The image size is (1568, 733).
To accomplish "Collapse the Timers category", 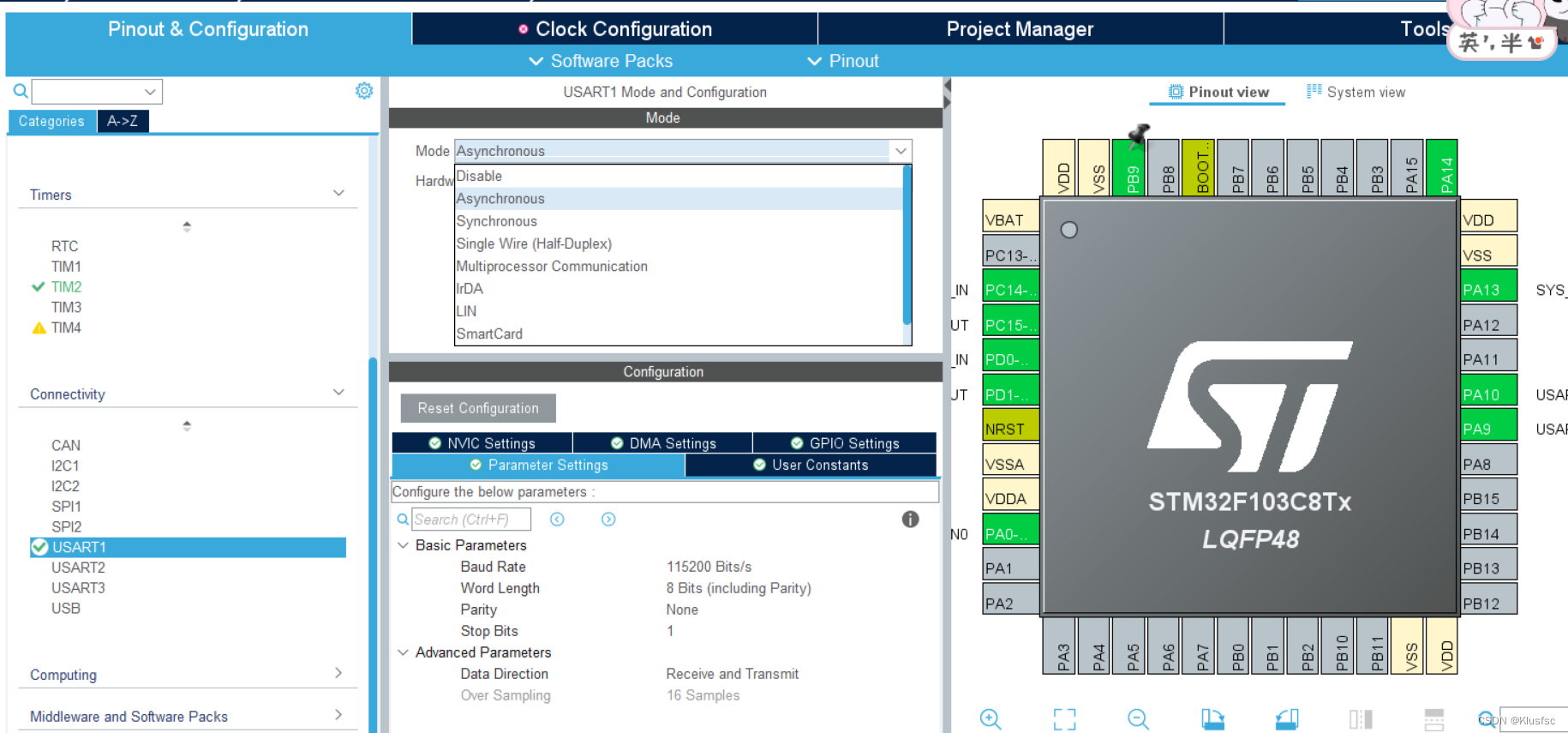I will coord(338,194).
